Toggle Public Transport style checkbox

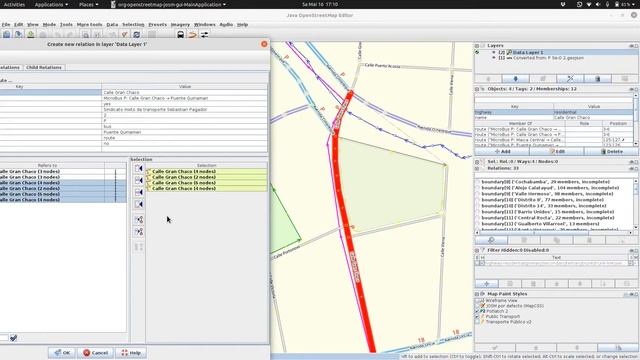pos(477,316)
